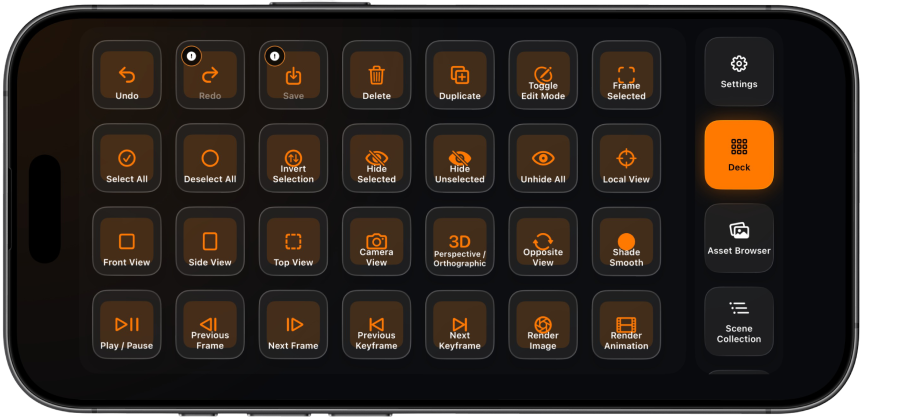Viewport: 912px width, 420px height.
Task: Tap the Frame Selected button
Action: [626, 74]
